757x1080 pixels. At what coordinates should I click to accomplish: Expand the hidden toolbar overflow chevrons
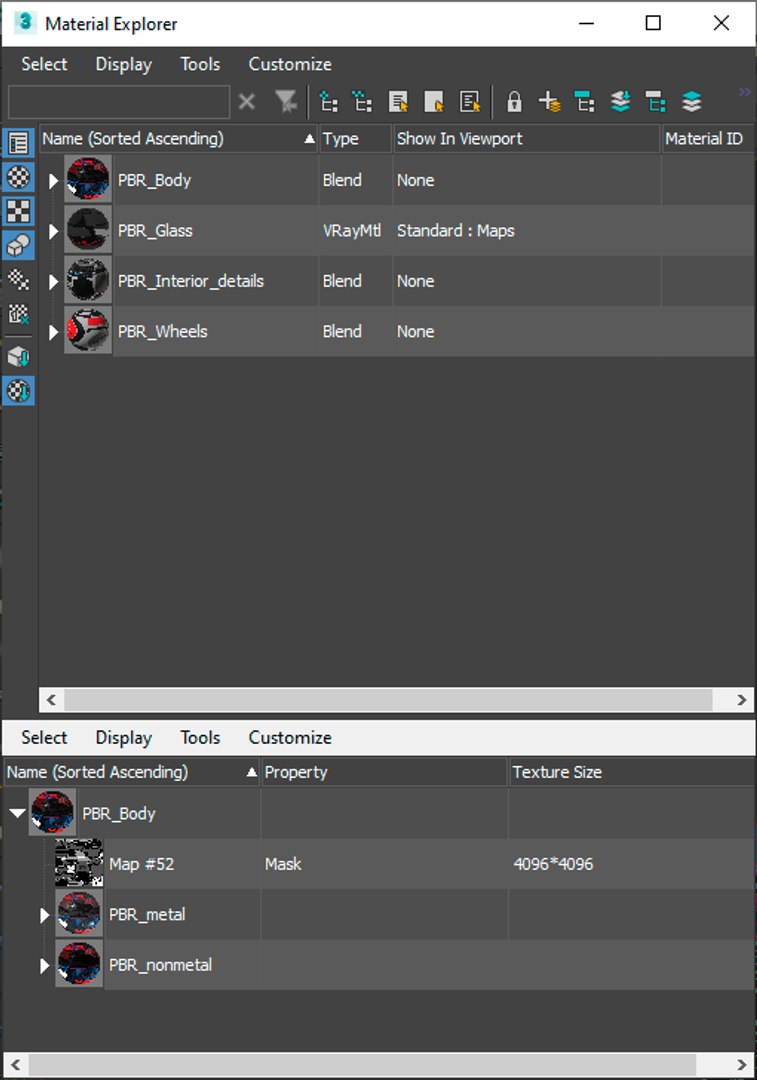point(744,92)
